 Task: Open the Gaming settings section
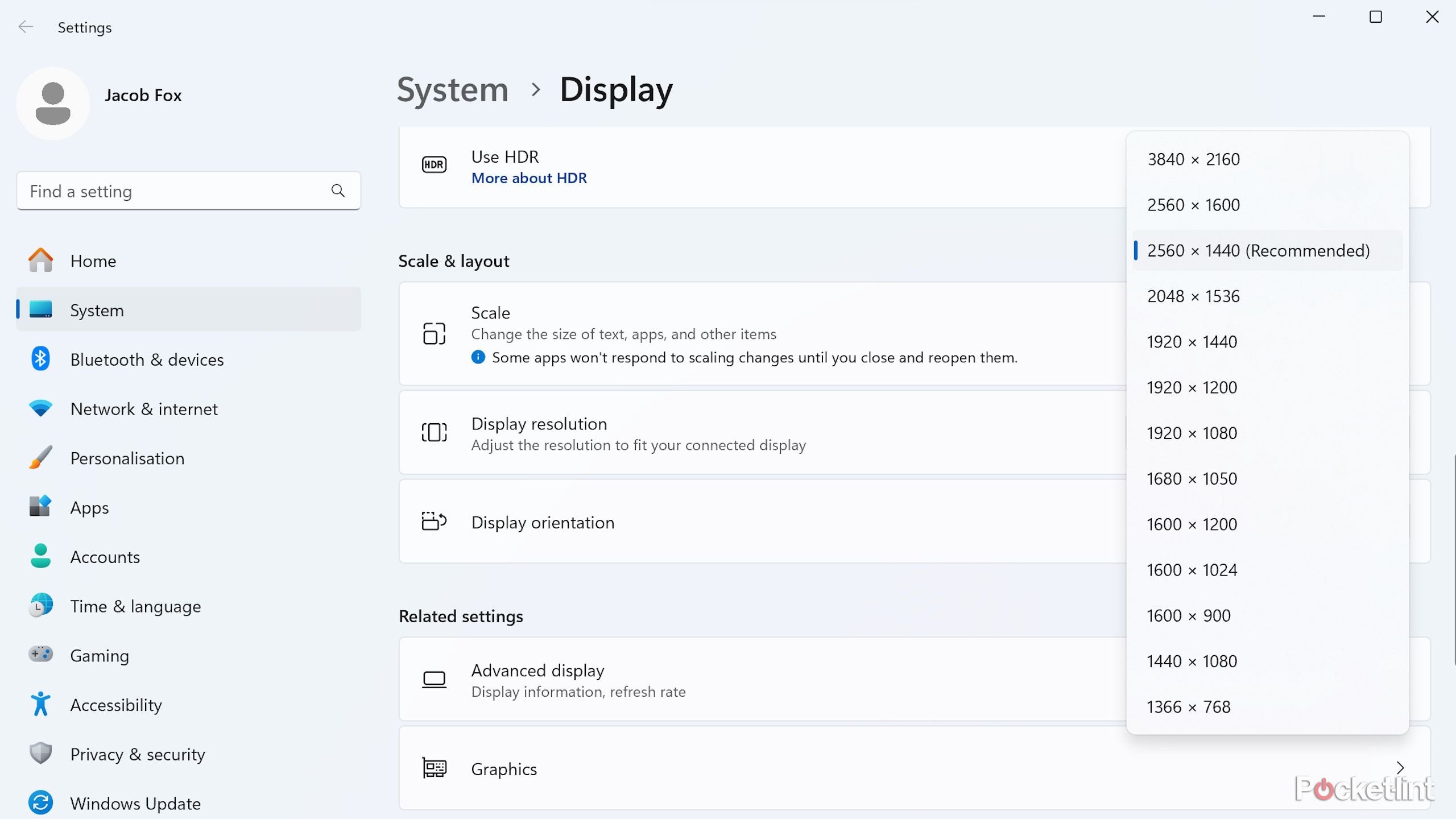[x=100, y=655]
